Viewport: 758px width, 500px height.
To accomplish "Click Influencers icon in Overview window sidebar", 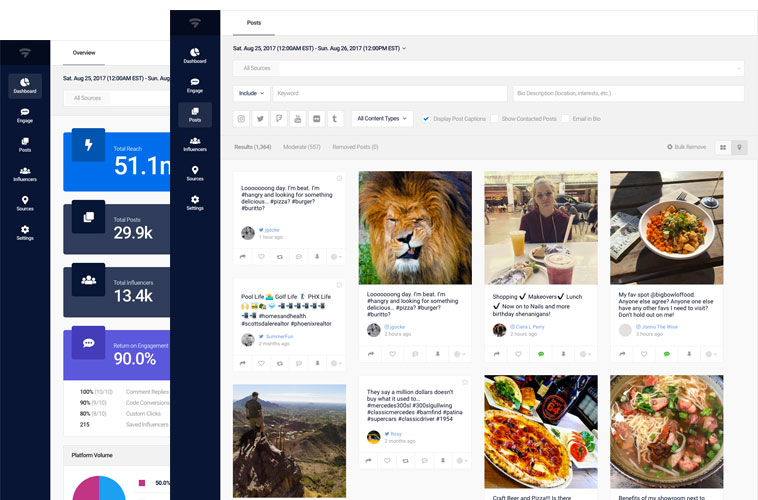I will point(25,171).
